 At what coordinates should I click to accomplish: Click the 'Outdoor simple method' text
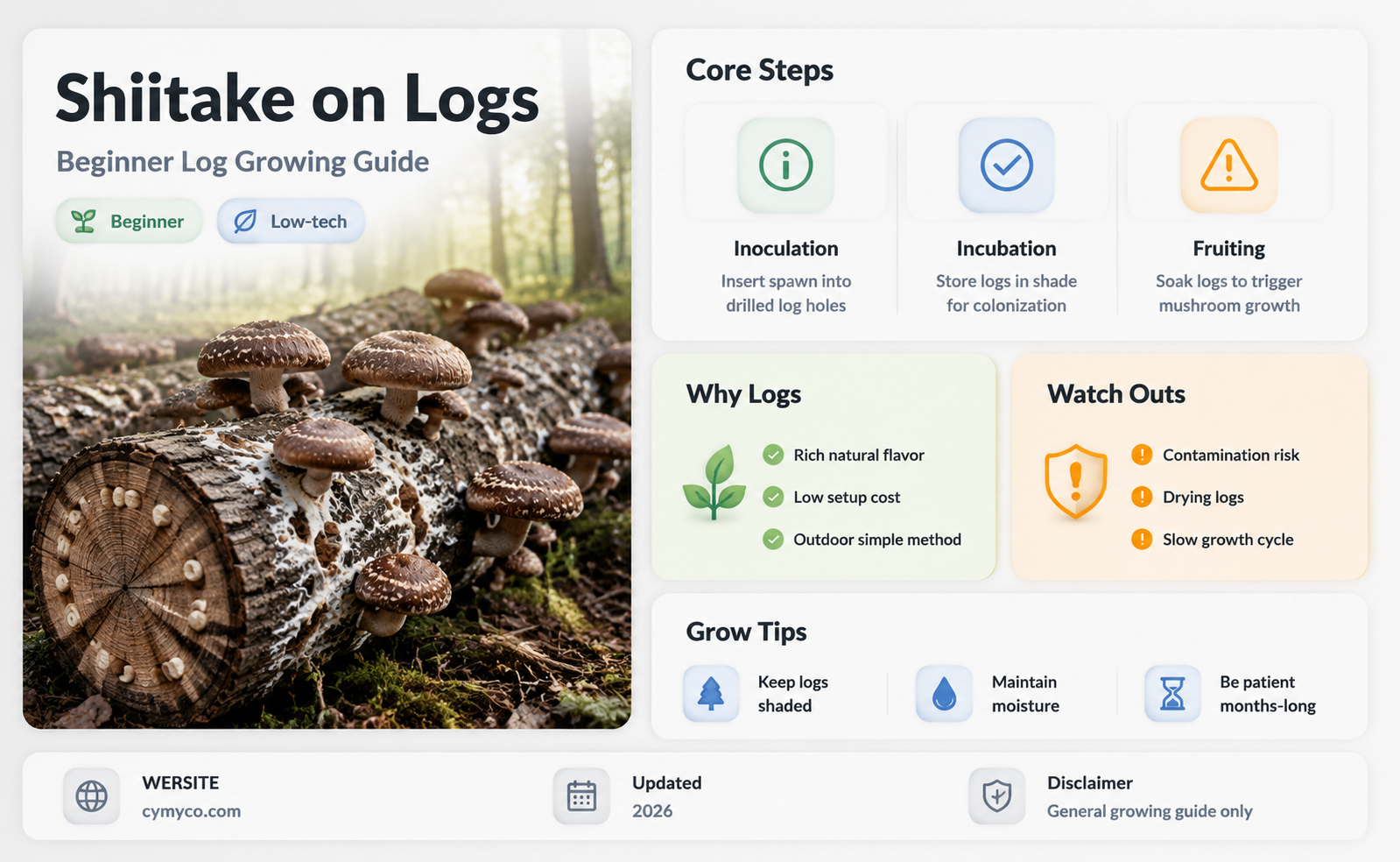(x=877, y=540)
